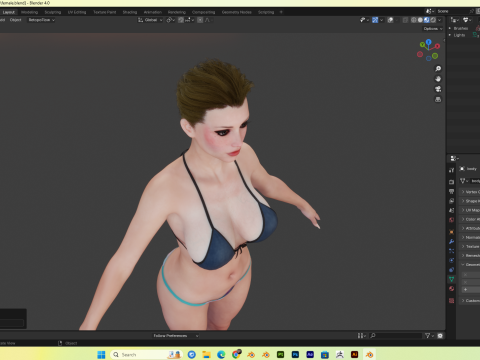Select rendered viewport shading
Image resolution: width=480 pixels, height=360 pixels.
[433, 20]
